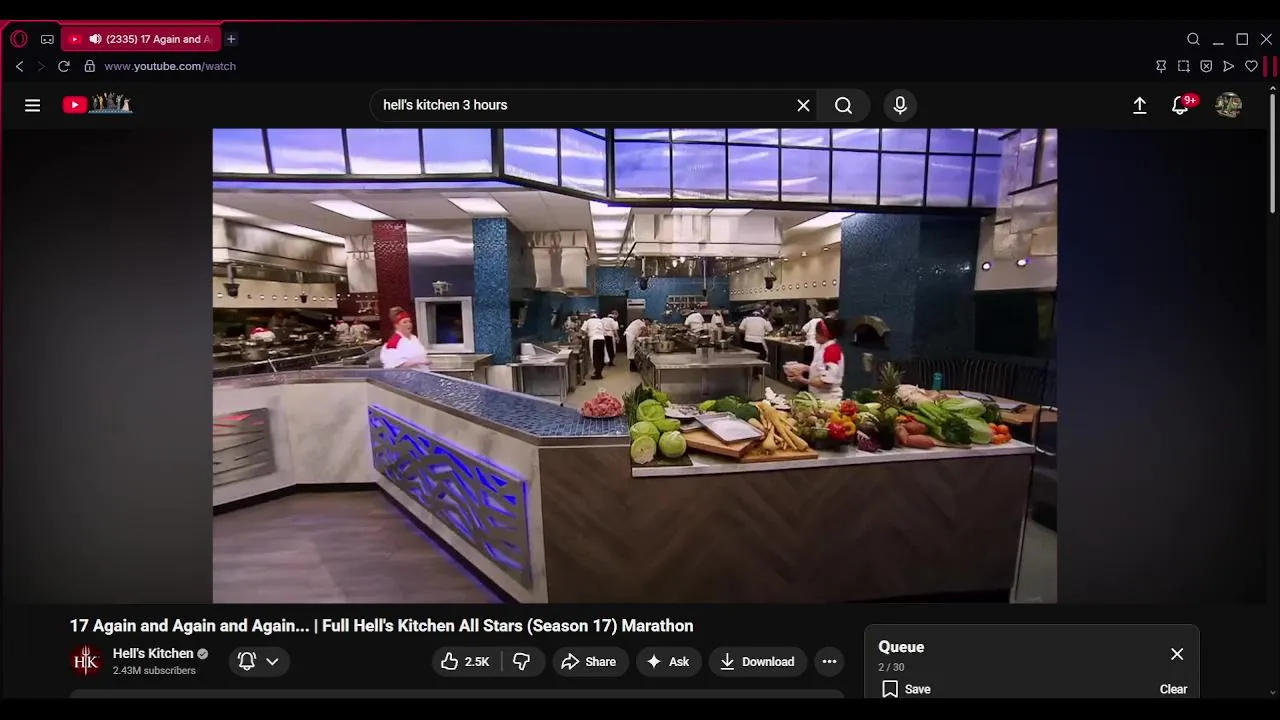Clear the queue
The width and height of the screenshot is (1280, 720).
(1173, 689)
